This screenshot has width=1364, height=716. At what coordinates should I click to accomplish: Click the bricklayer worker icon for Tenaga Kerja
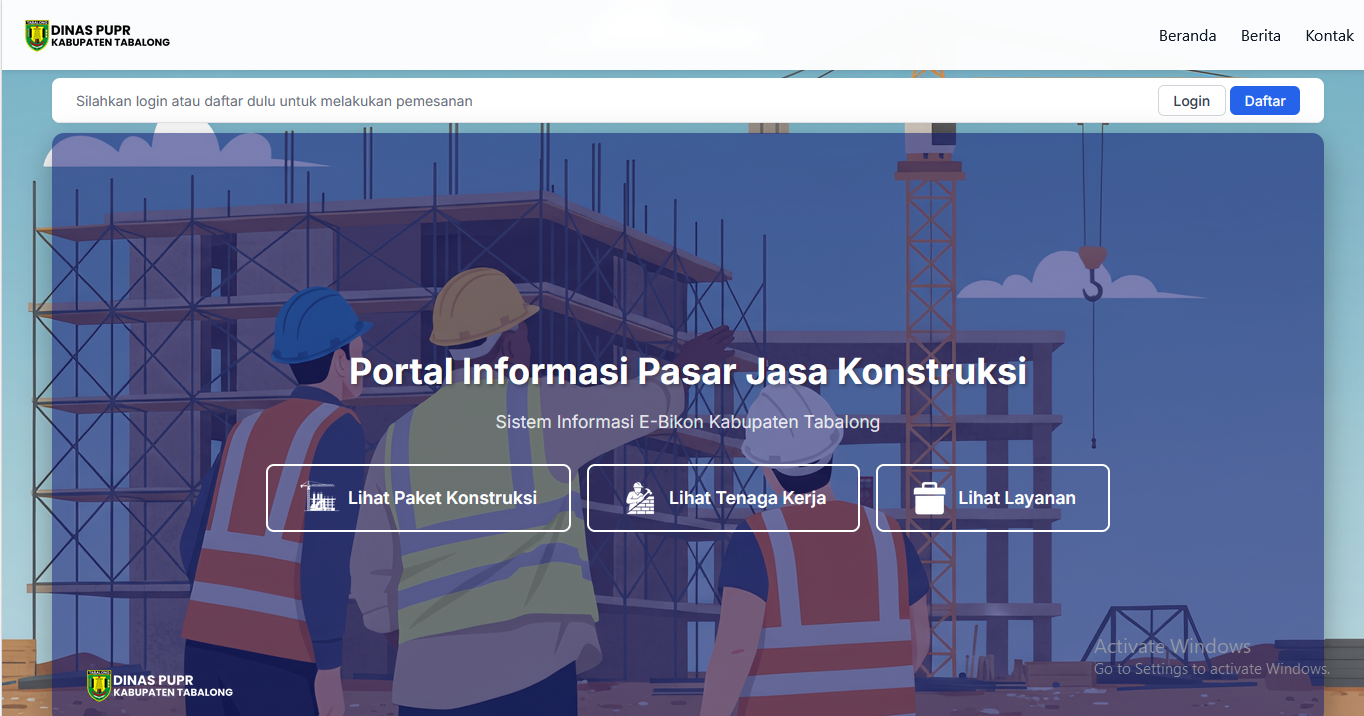click(640, 498)
